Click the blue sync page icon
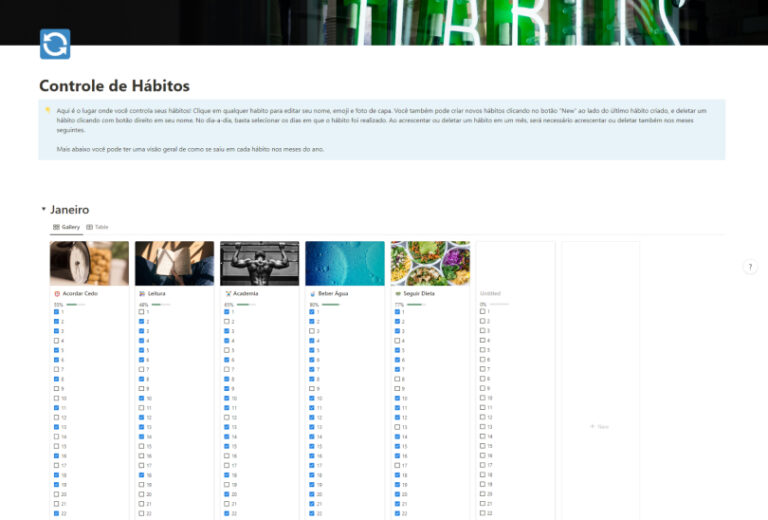 [x=55, y=44]
